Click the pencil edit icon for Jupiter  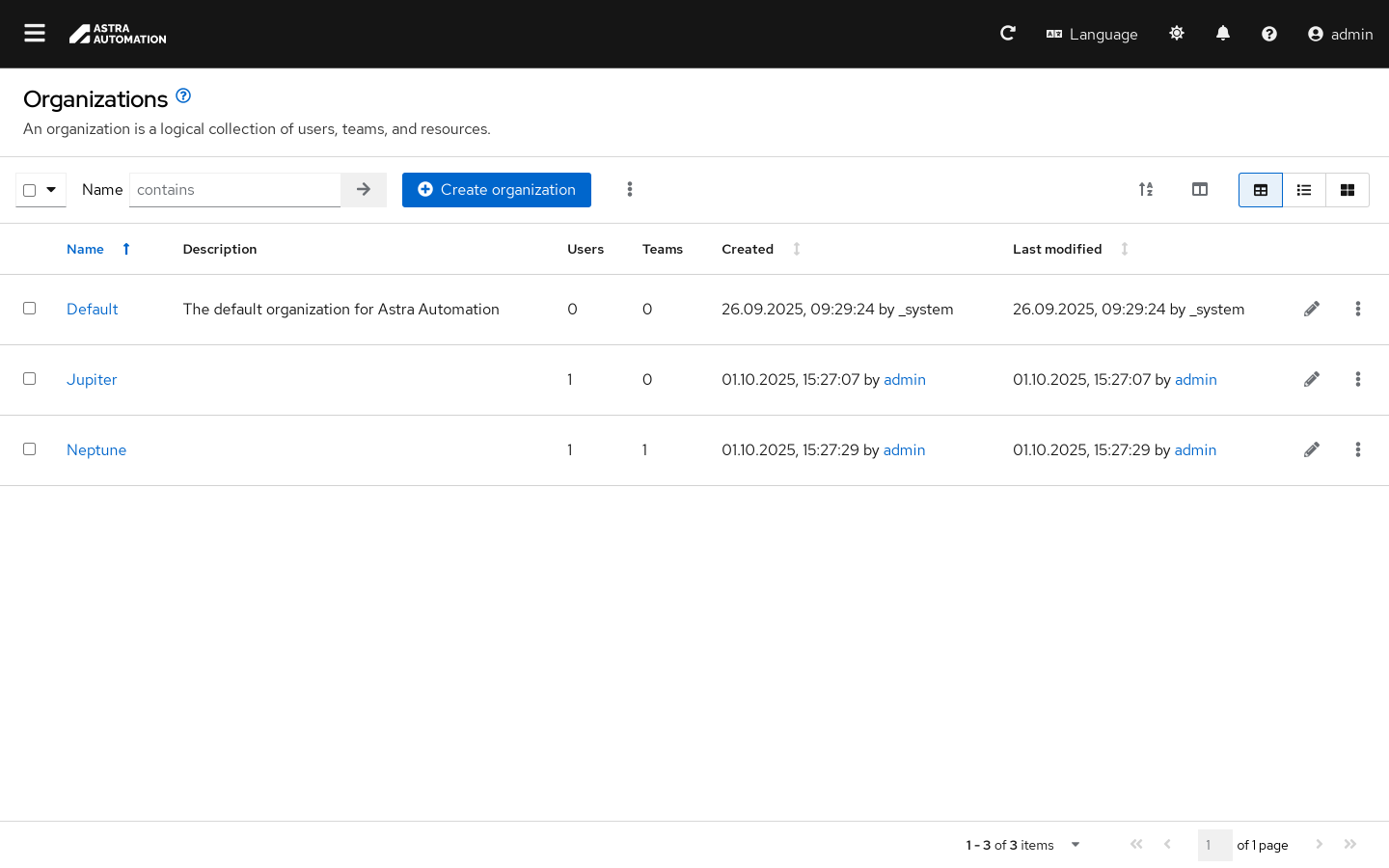point(1312,380)
